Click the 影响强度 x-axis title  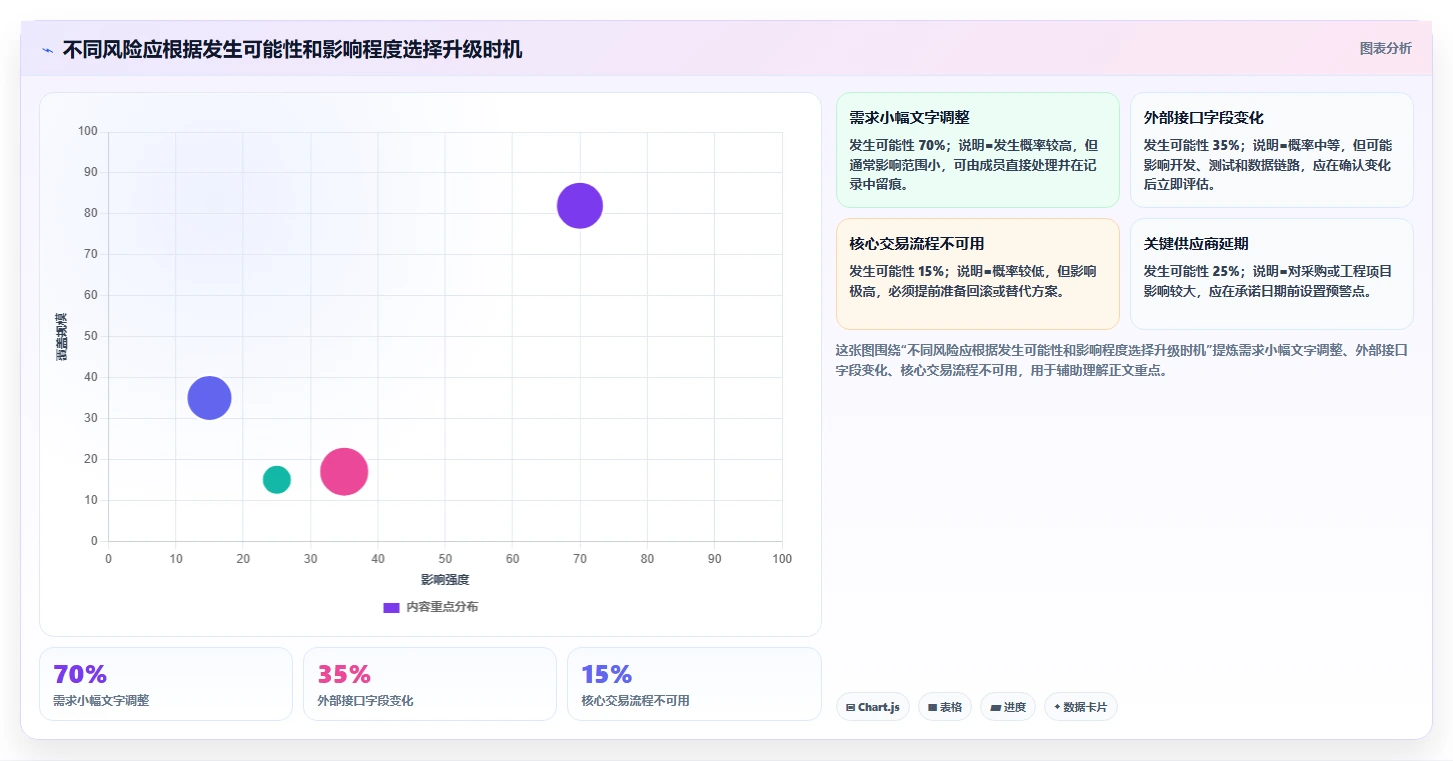pos(445,580)
